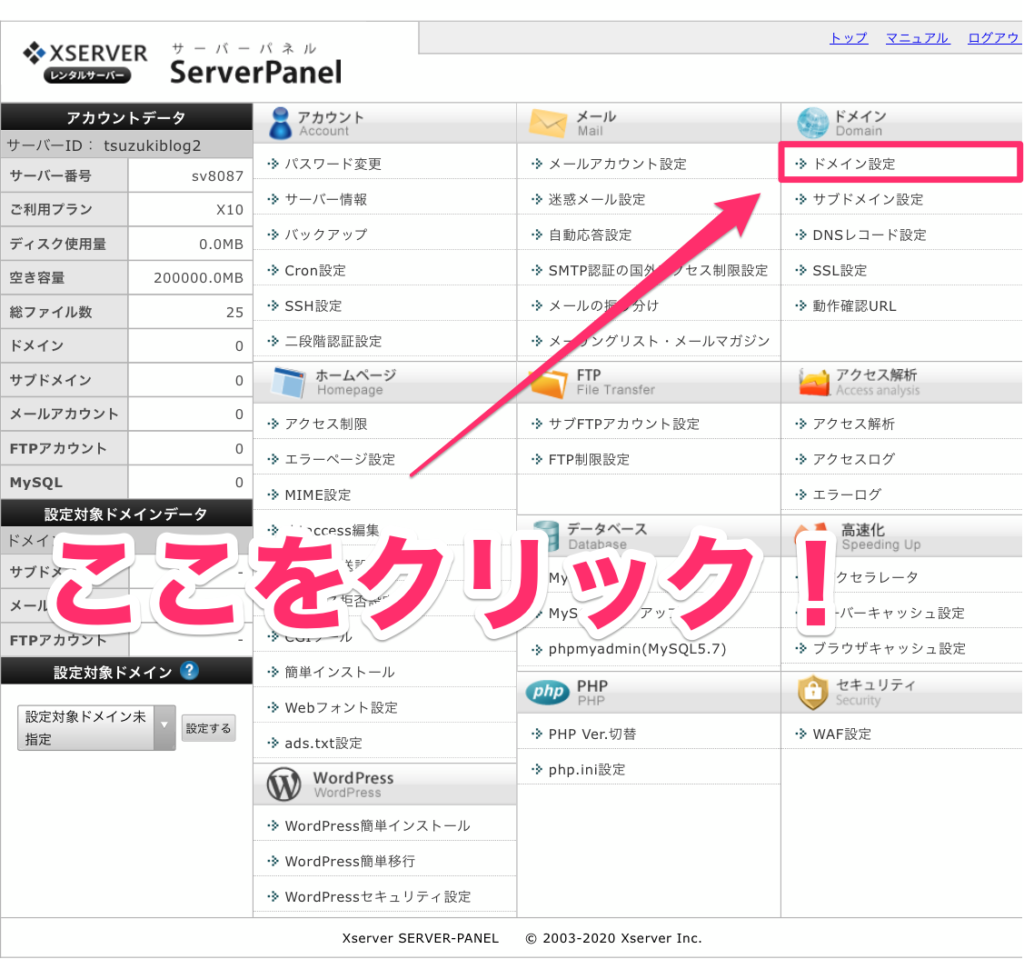Viewport: 1024px width, 959px height.
Task: Open 簡単インストール
Action: (x=339, y=672)
